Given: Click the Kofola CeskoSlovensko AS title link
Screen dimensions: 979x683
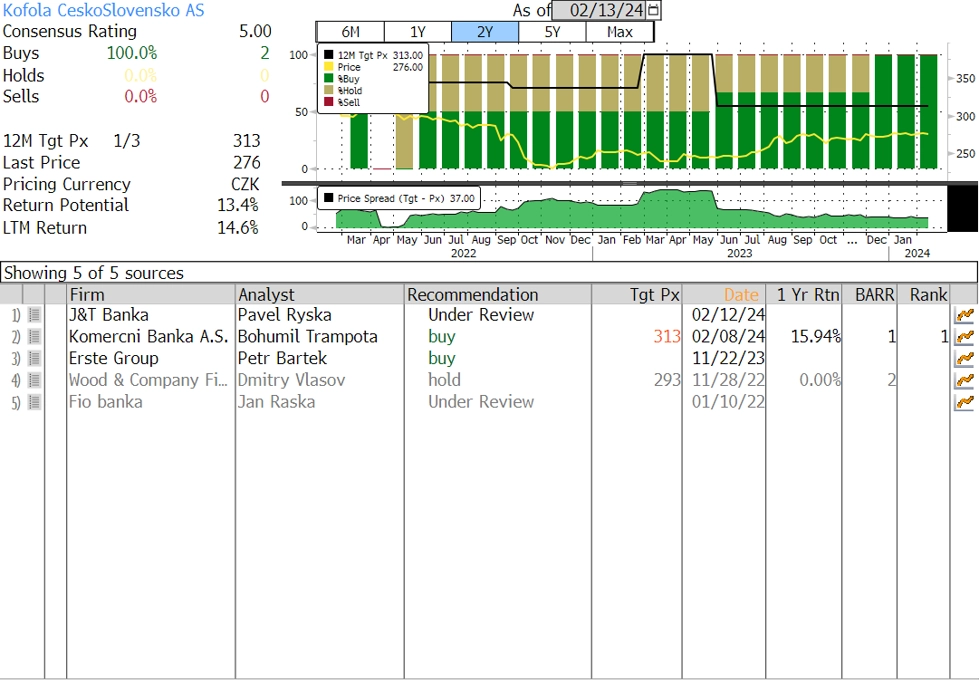Looking at the screenshot, I should [103, 10].
